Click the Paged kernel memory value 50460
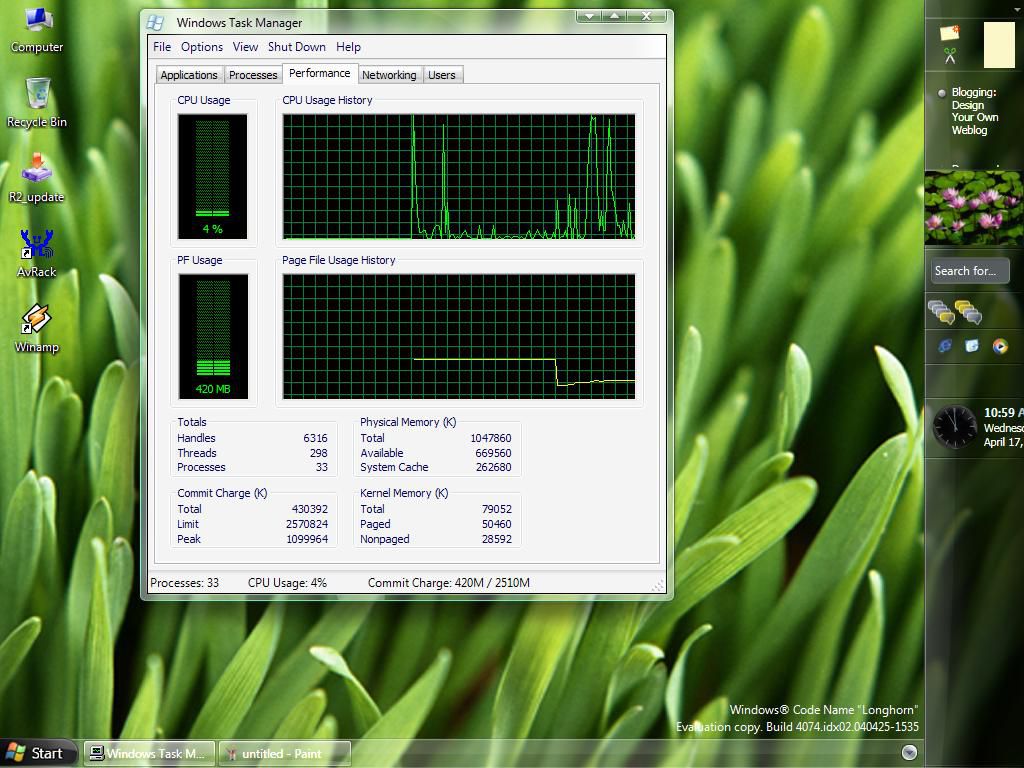Screen dimensions: 1024x768 (496, 524)
